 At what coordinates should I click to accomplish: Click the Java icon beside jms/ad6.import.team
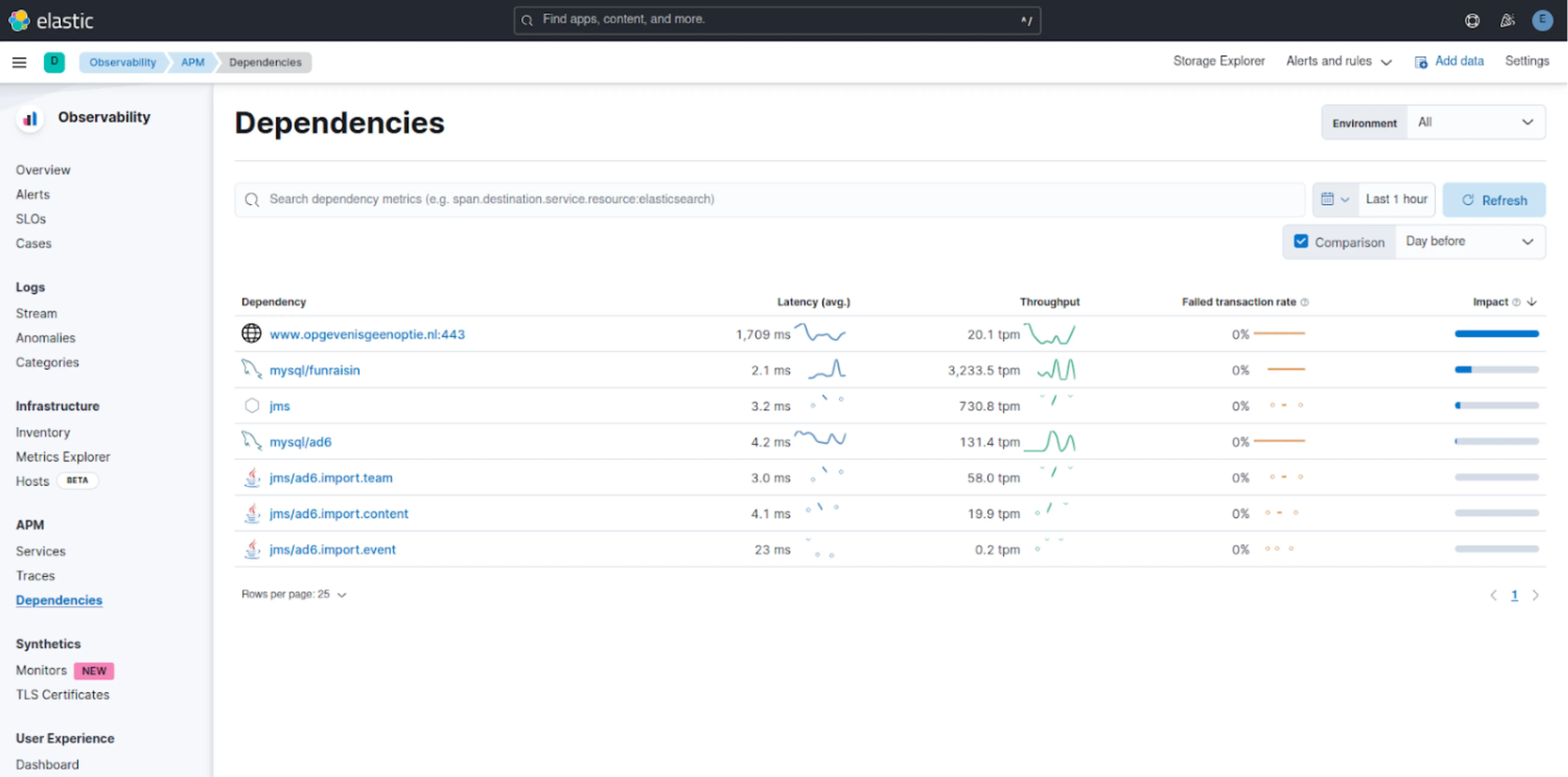pos(252,477)
